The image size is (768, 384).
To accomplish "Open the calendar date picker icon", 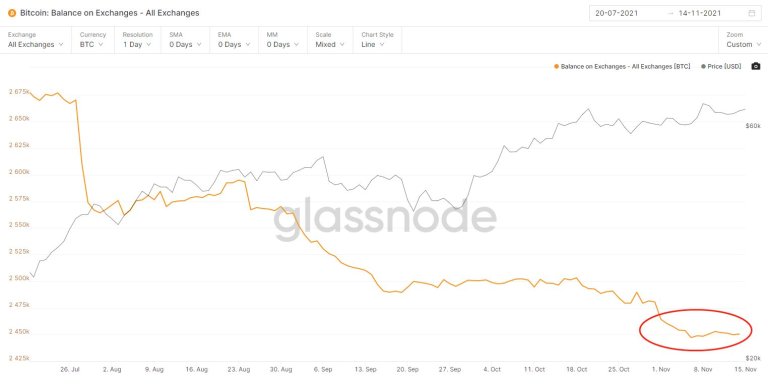I will (x=752, y=13).
